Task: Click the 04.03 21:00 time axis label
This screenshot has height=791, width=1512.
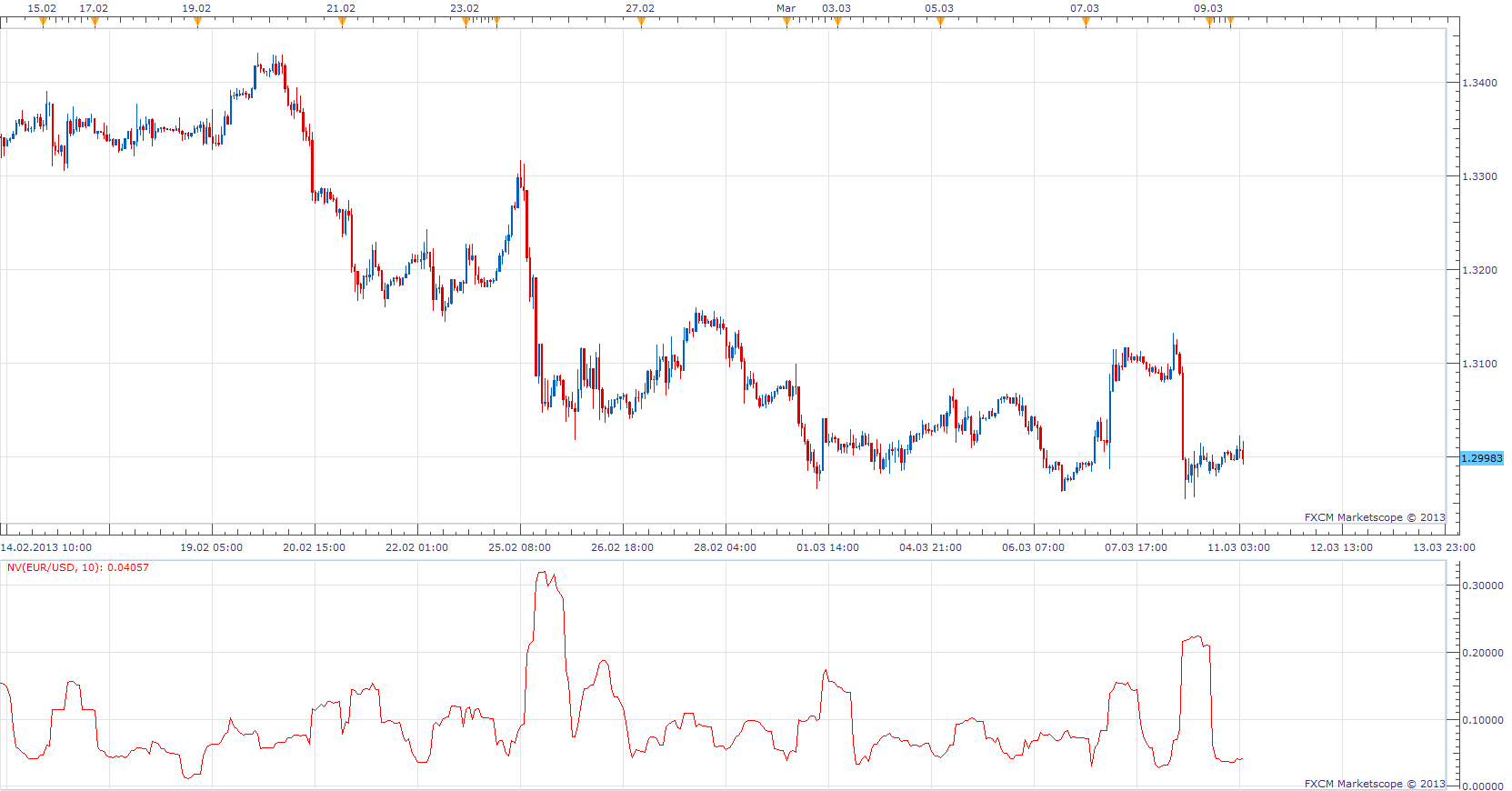Action: [x=930, y=547]
